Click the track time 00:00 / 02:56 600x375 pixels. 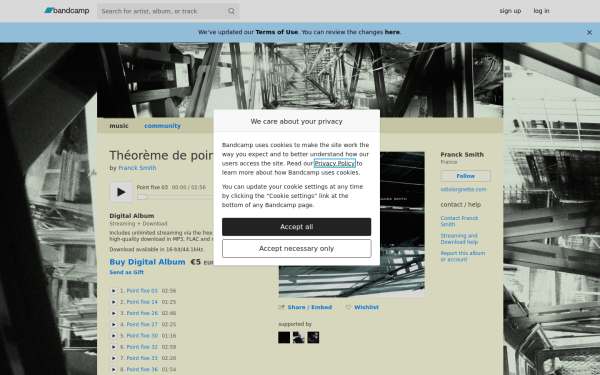(x=189, y=188)
